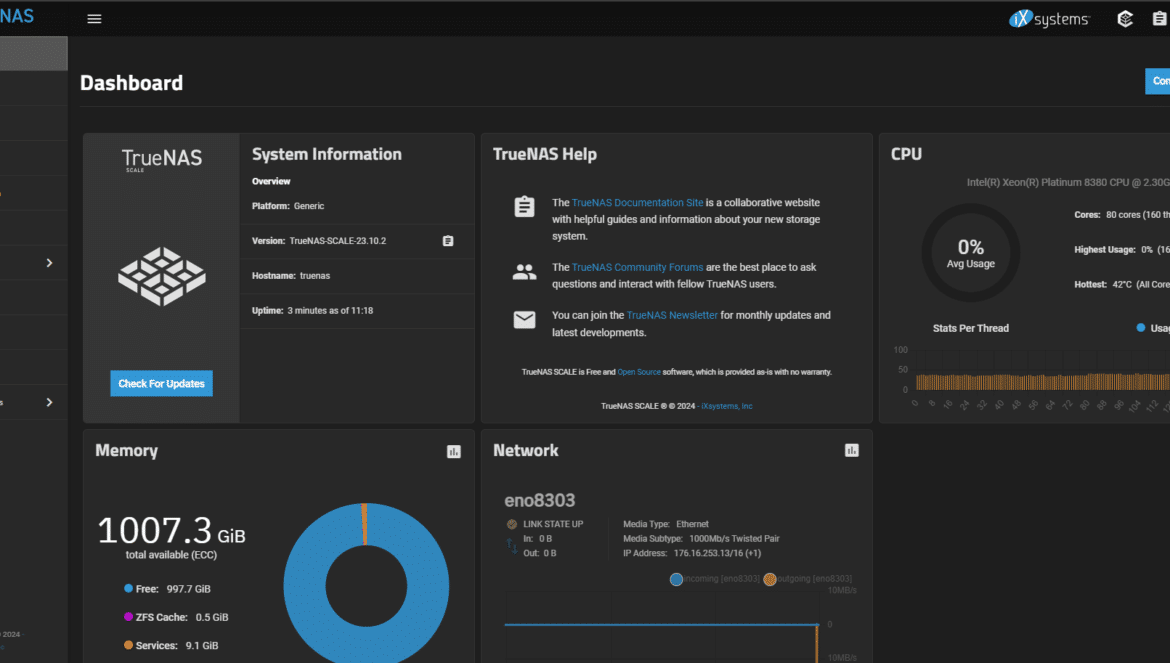Select the Platform: Generic row
Screen dimensions: 1170x663
(x=357, y=207)
